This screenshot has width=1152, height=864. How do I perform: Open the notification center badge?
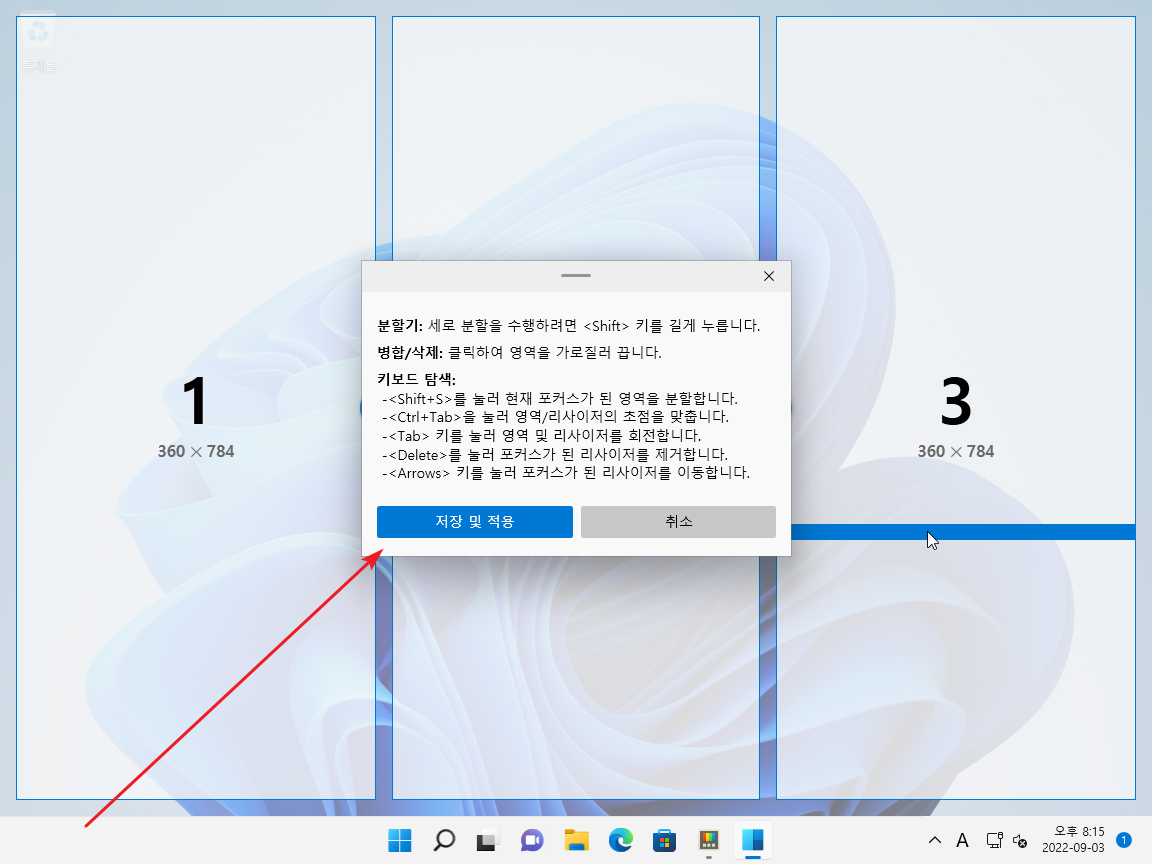(x=1123, y=840)
